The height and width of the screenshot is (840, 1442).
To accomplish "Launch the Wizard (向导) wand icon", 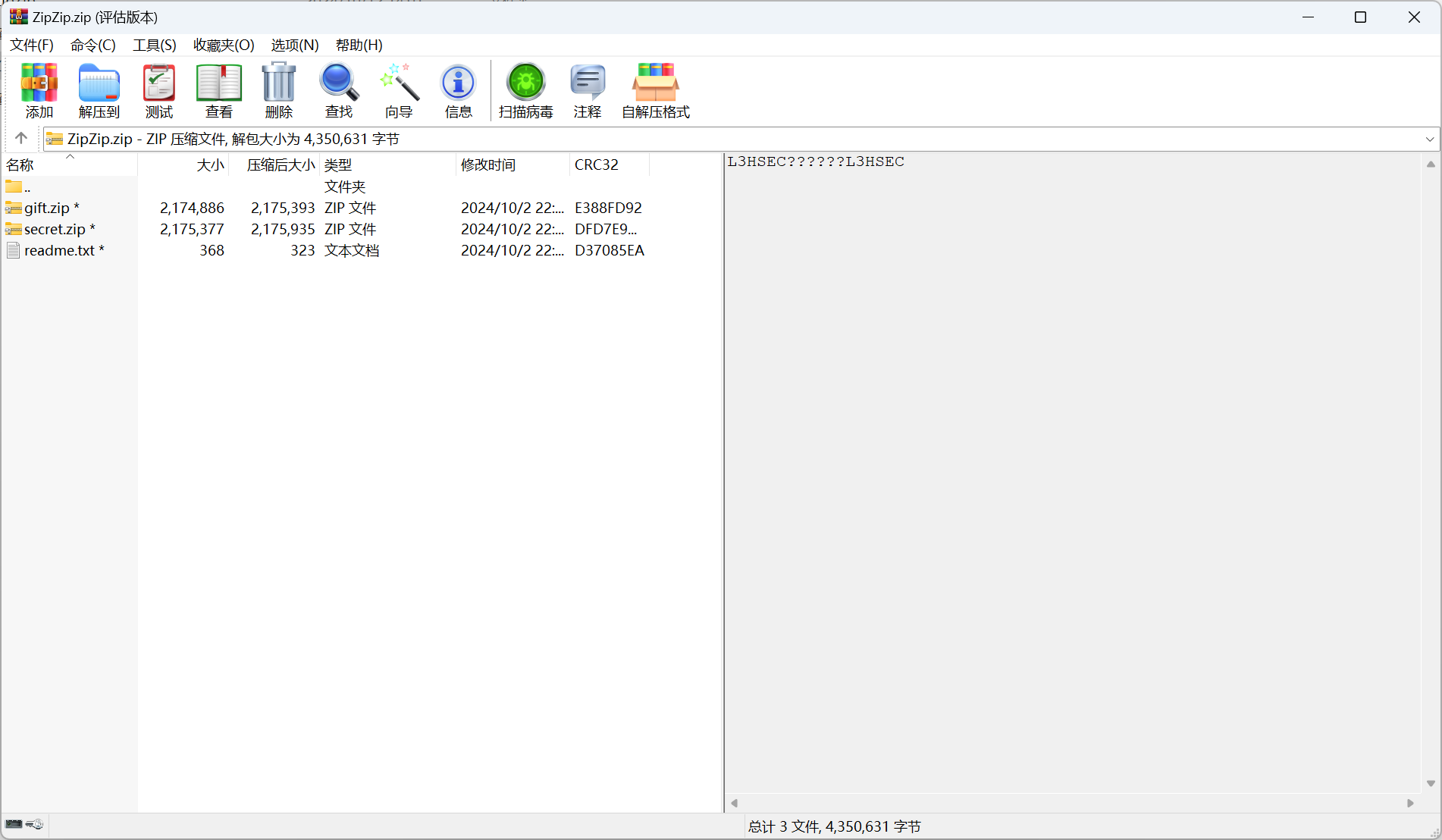I will point(399,90).
